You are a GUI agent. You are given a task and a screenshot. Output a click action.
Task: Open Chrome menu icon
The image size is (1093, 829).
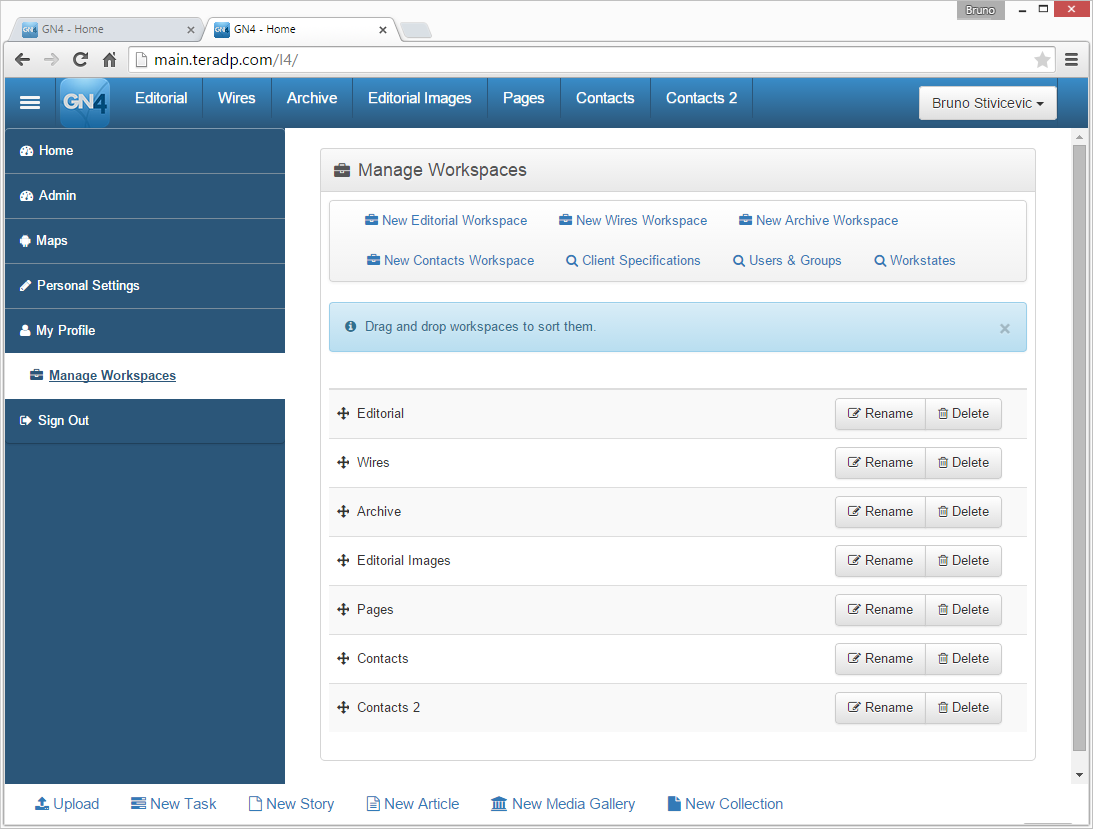[x=1071, y=60]
